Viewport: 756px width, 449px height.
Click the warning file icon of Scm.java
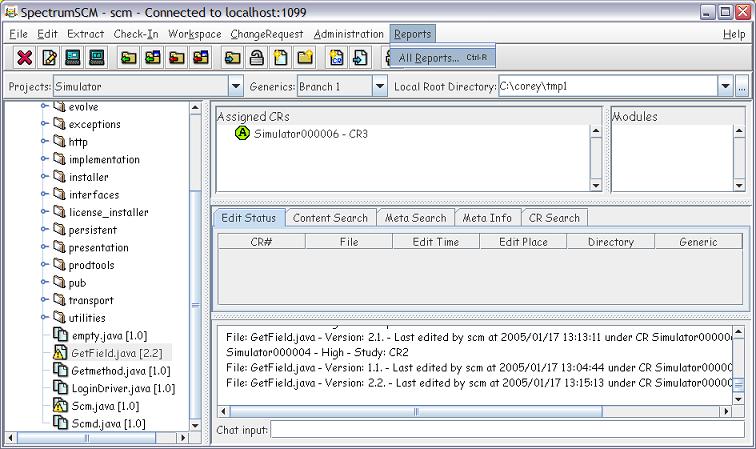tap(60, 405)
